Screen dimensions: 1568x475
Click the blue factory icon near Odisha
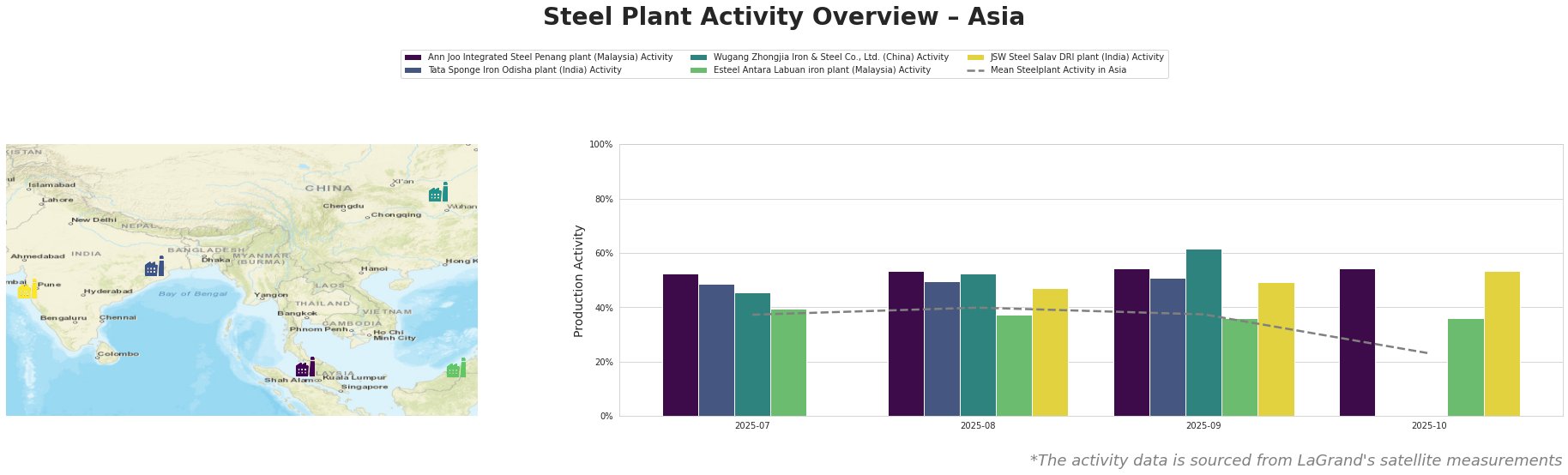[x=154, y=267]
